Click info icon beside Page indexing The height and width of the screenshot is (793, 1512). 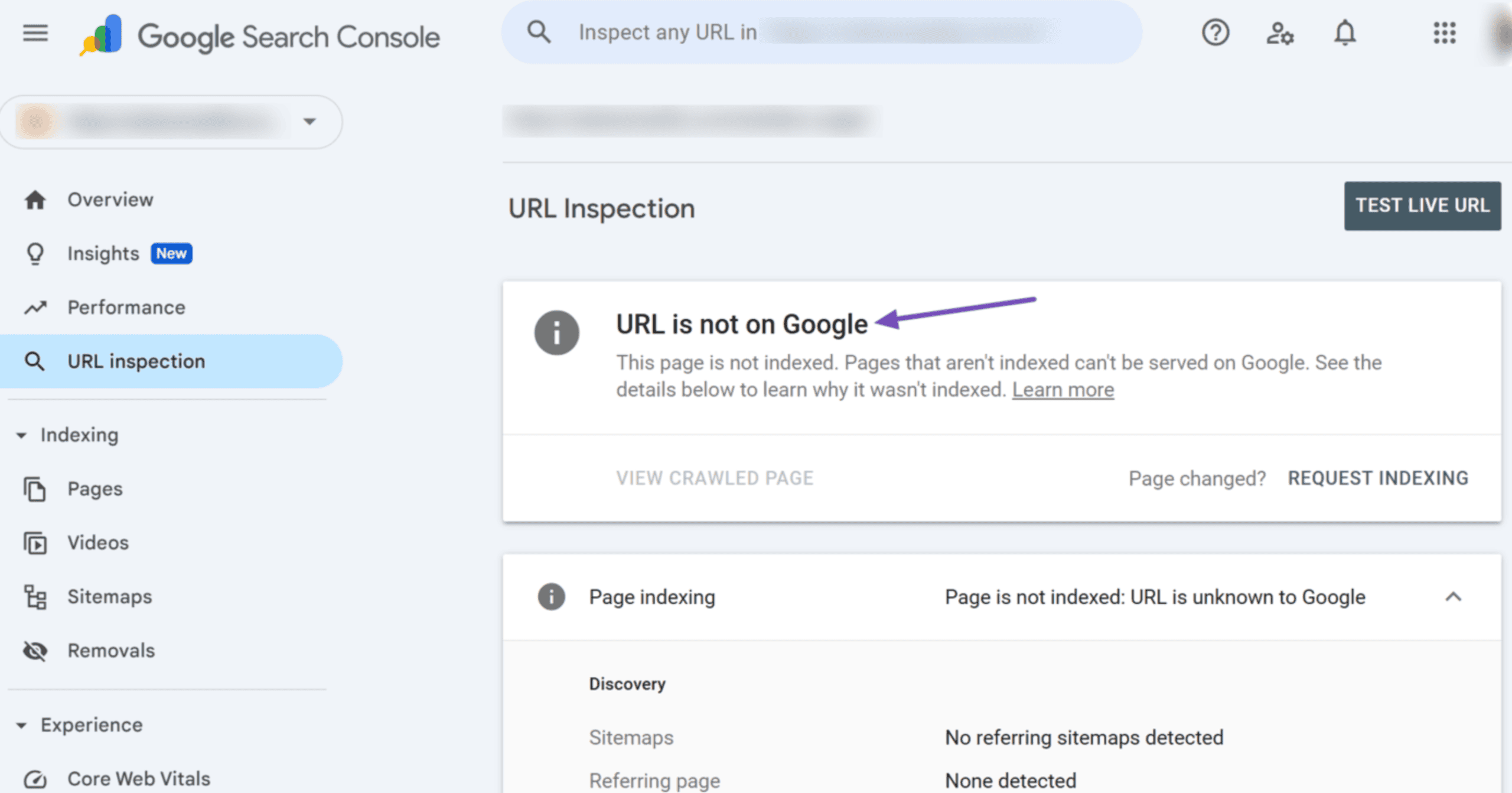point(551,597)
